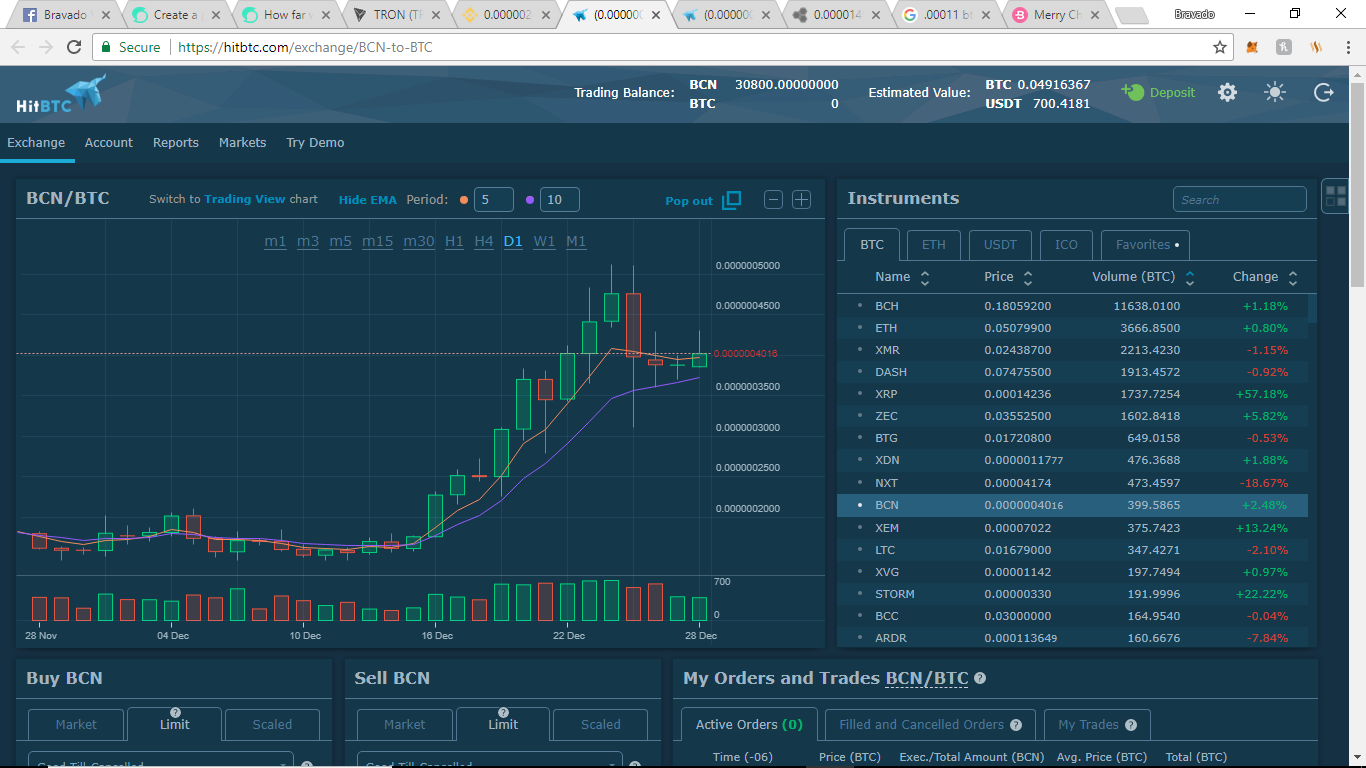This screenshot has width=1366, height=768.
Task: Open the Reports menu
Action: pyautogui.click(x=176, y=143)
